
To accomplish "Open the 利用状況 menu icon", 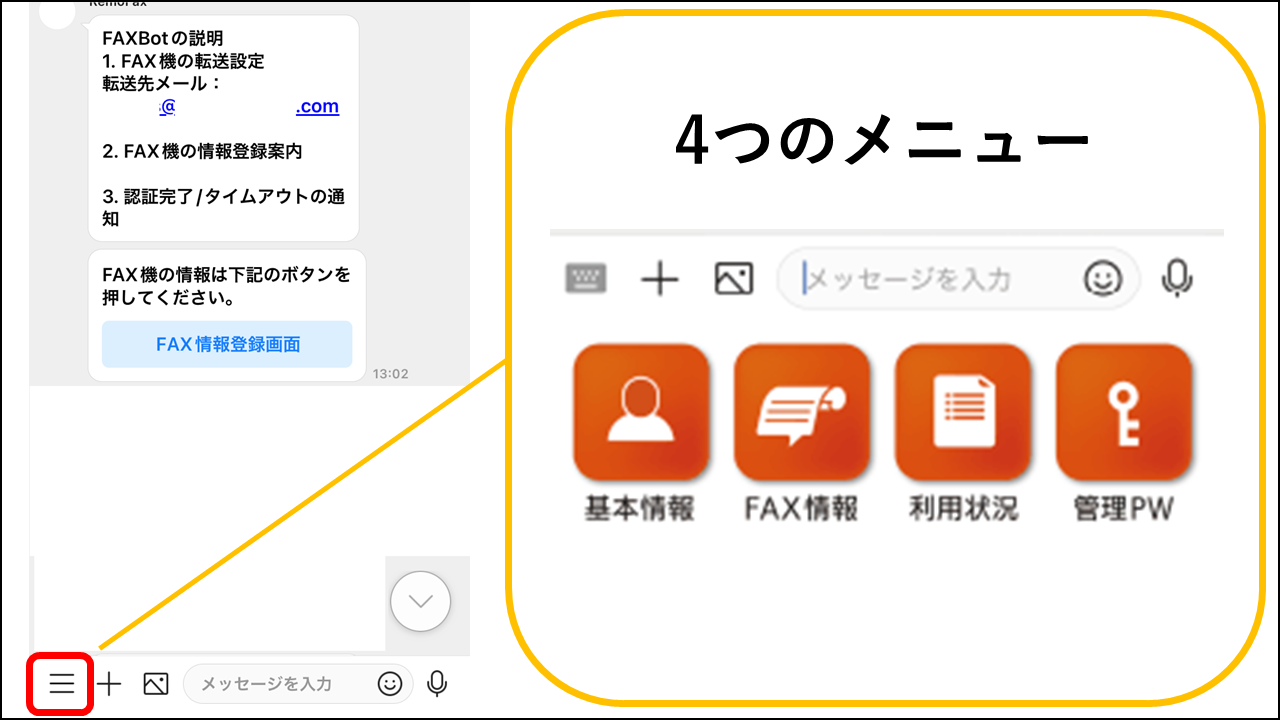I will point(963,412).
